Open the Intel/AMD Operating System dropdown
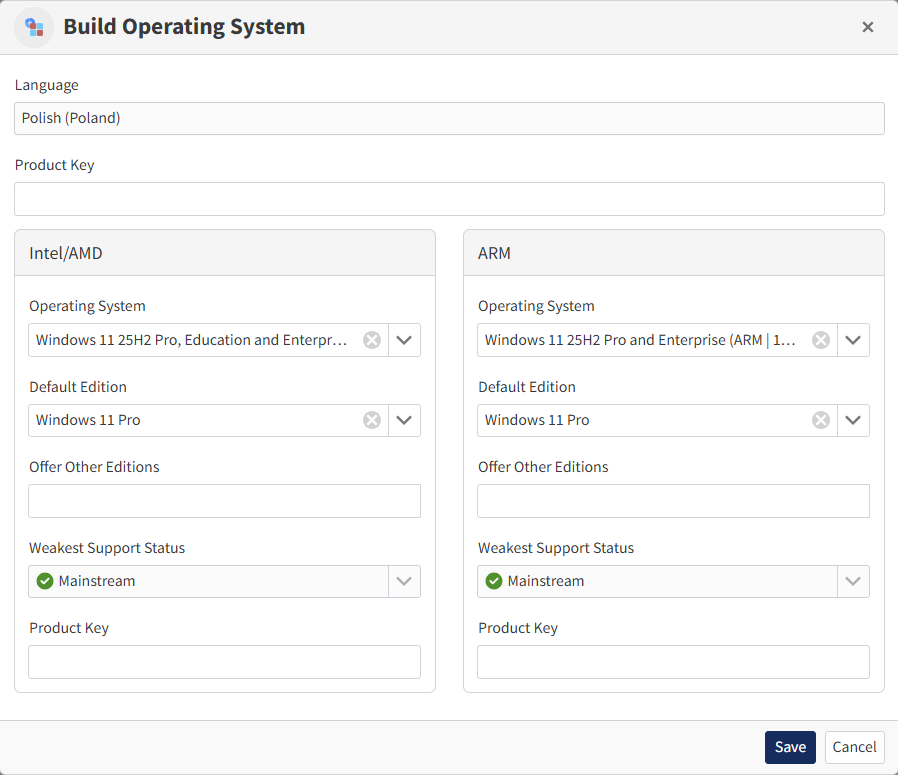The width and height of the screenshot is (898, 775). [x=404, y=339]
